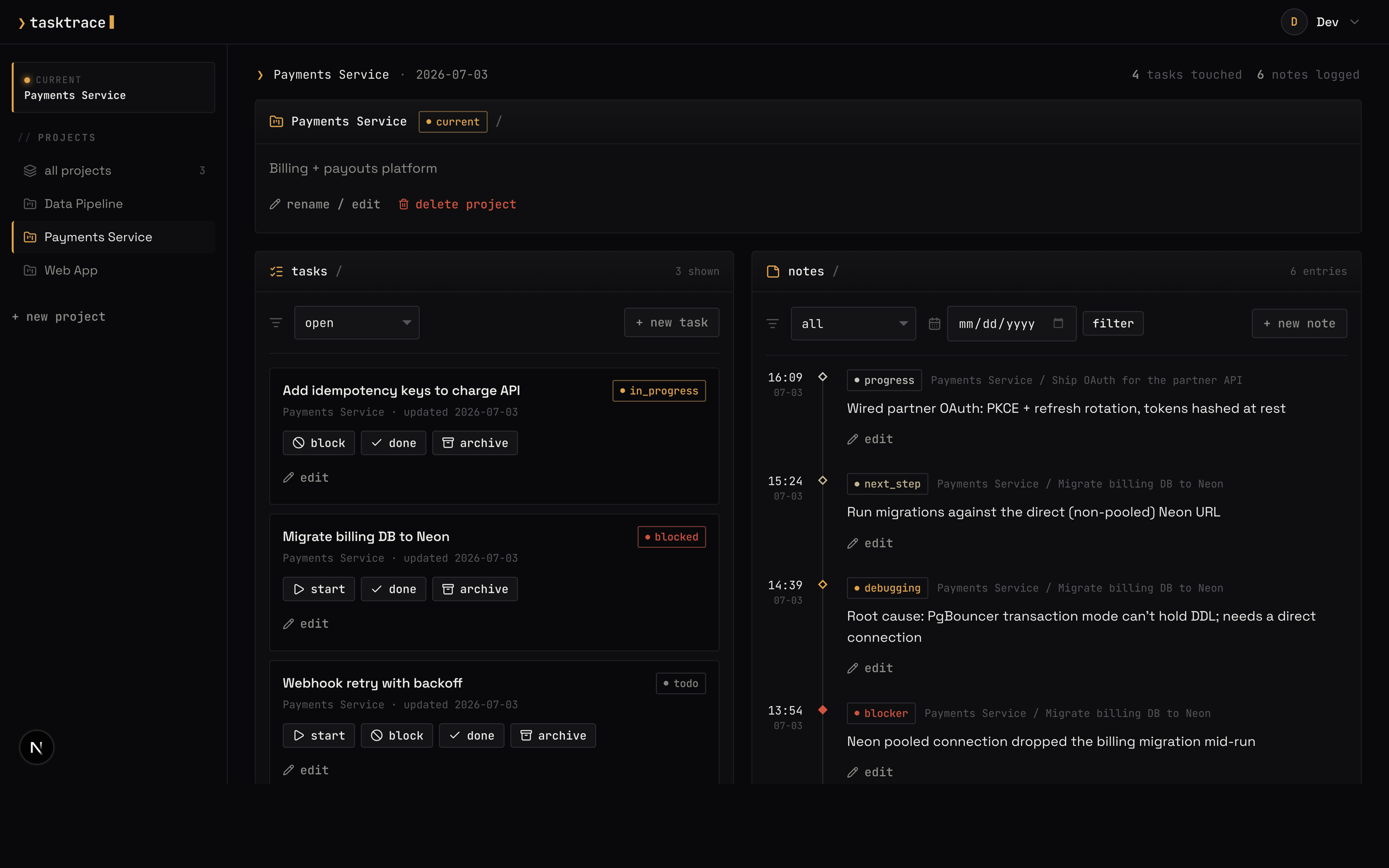This screenshot has height=868, width=1389.
Task: Mark Migrate billing DB task done
Action: 393,589
